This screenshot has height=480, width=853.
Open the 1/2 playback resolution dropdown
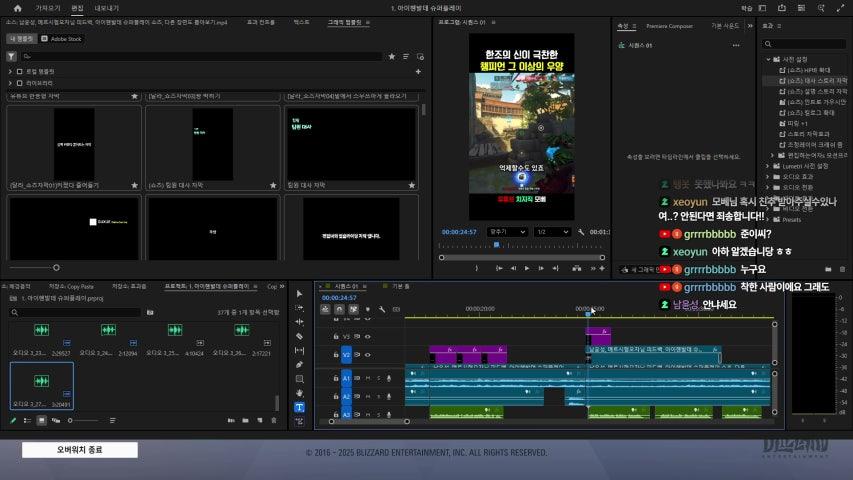[552, 231]
